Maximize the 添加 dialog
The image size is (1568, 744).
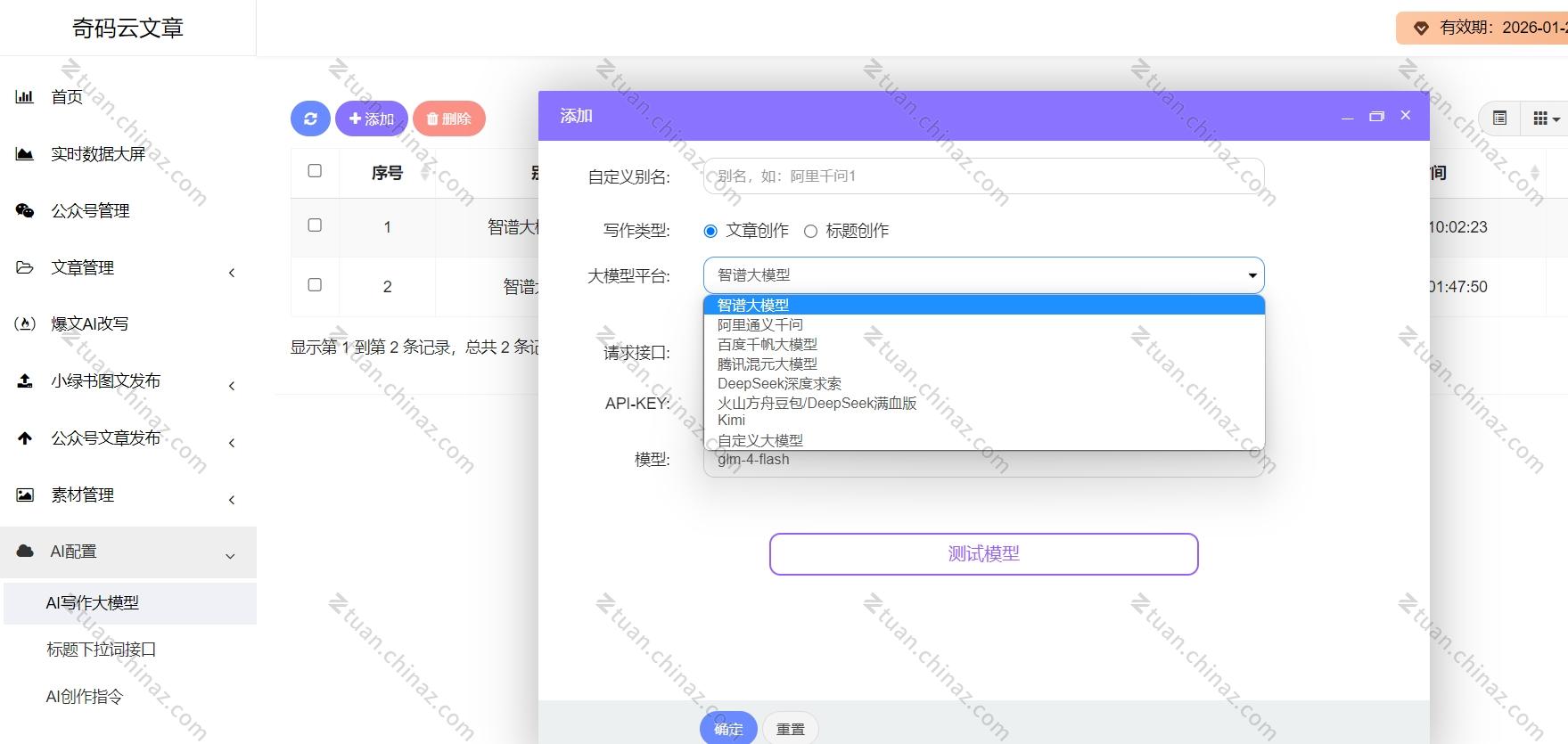pyautogui.click(x=1376, y=117)
